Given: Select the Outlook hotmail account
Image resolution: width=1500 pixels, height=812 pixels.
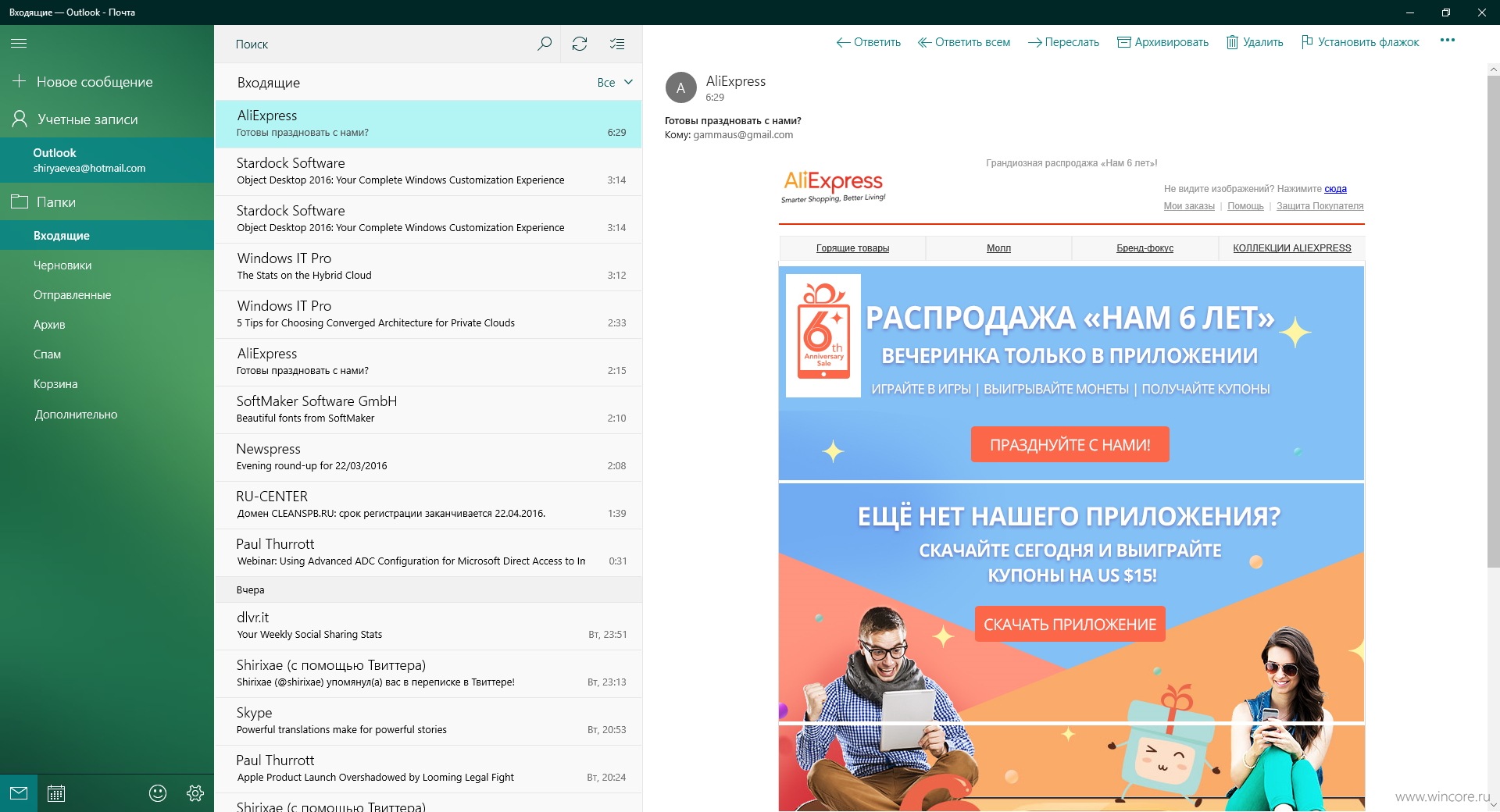Looking at the screenshot, I should tap(107, 160).
